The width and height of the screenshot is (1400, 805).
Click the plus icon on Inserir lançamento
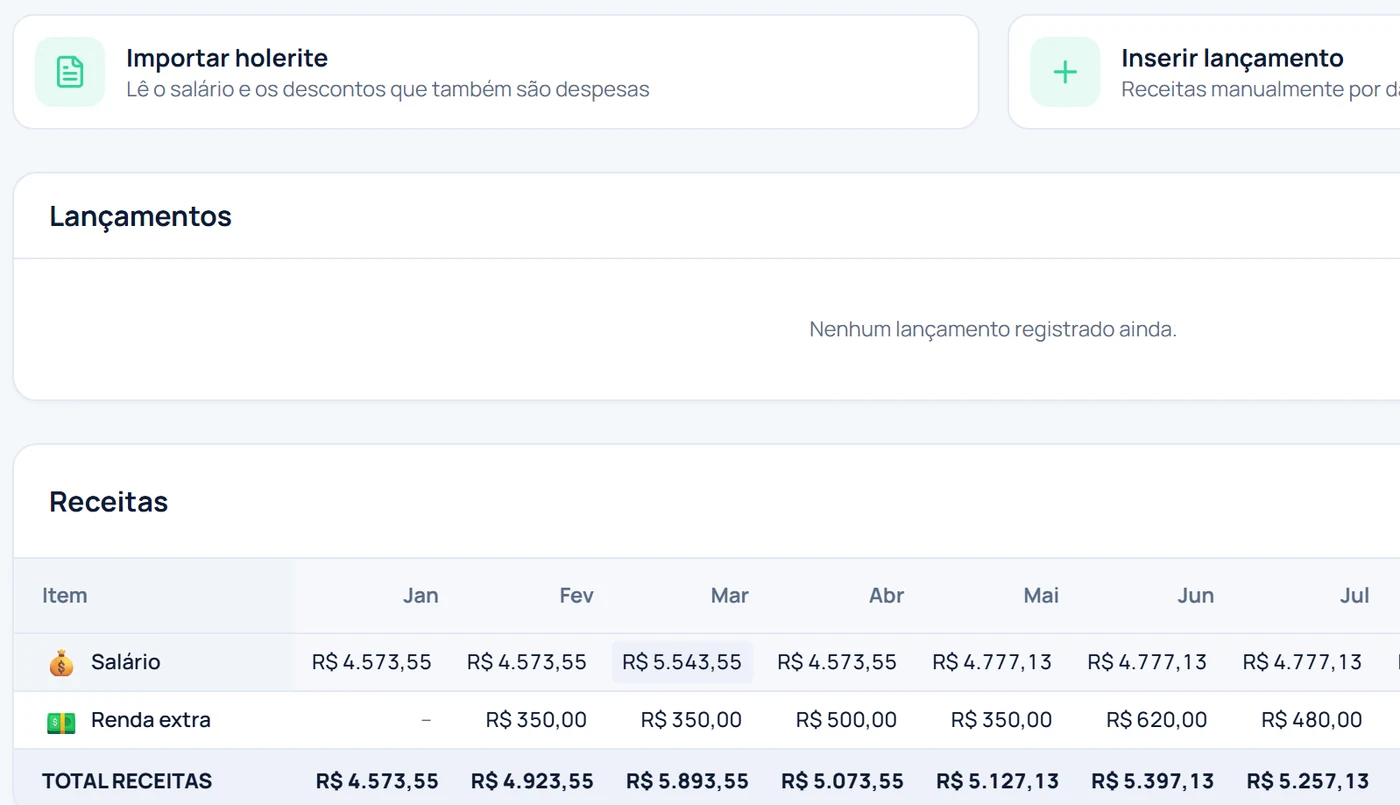pos(1065,72)
